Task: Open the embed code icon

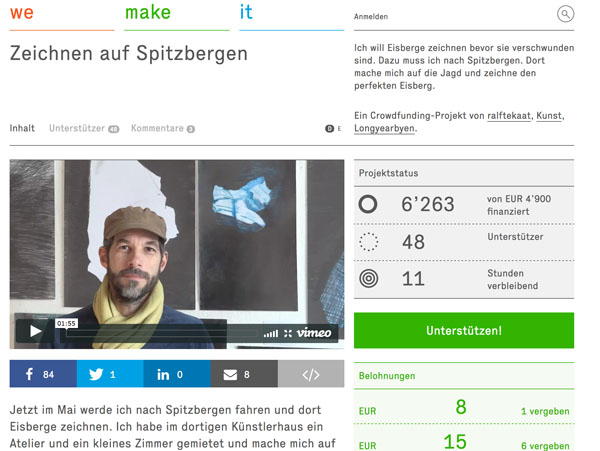Action: click(311, 374)
